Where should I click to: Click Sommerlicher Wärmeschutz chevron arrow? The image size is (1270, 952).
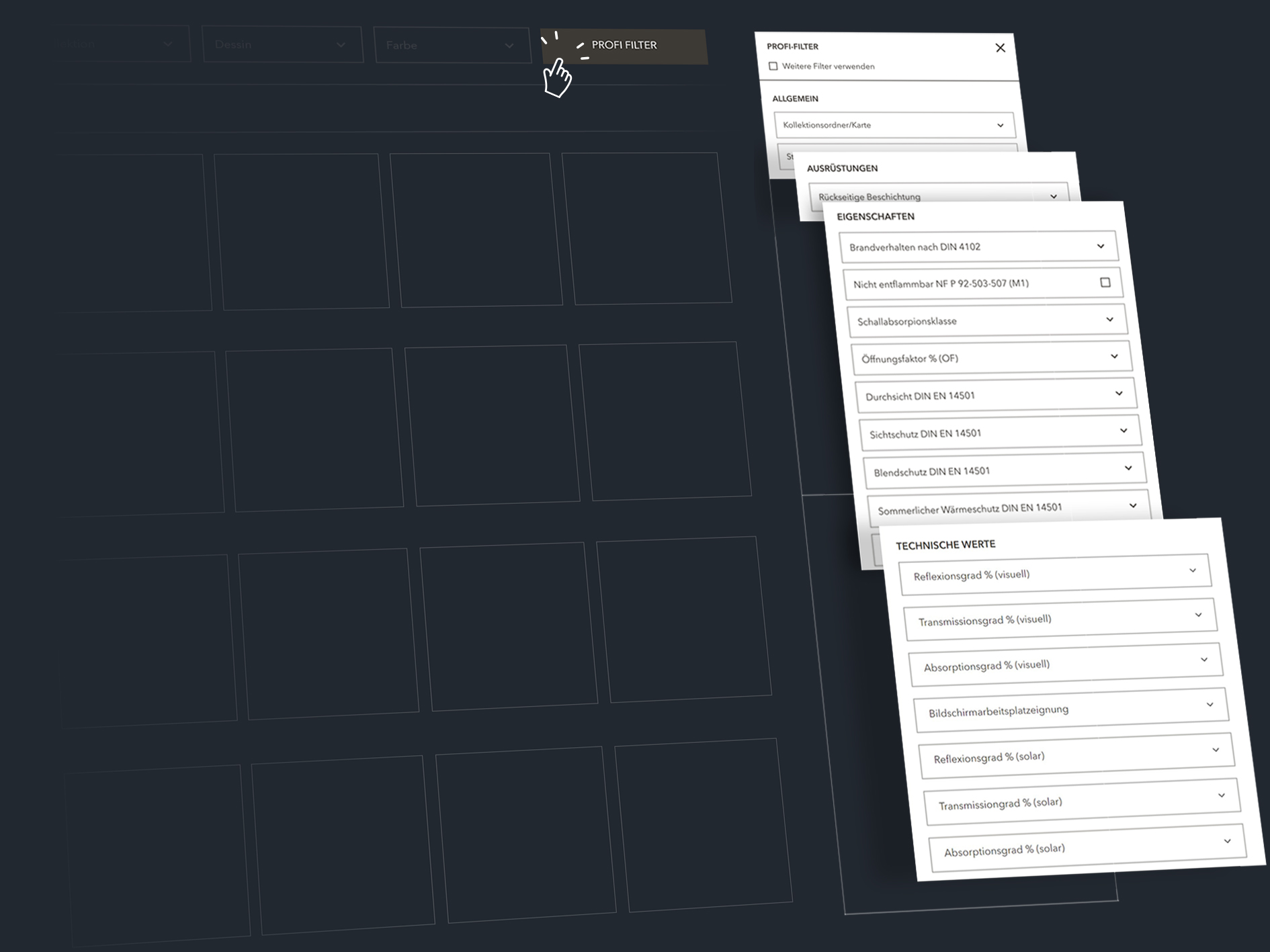pos(1133,506)
